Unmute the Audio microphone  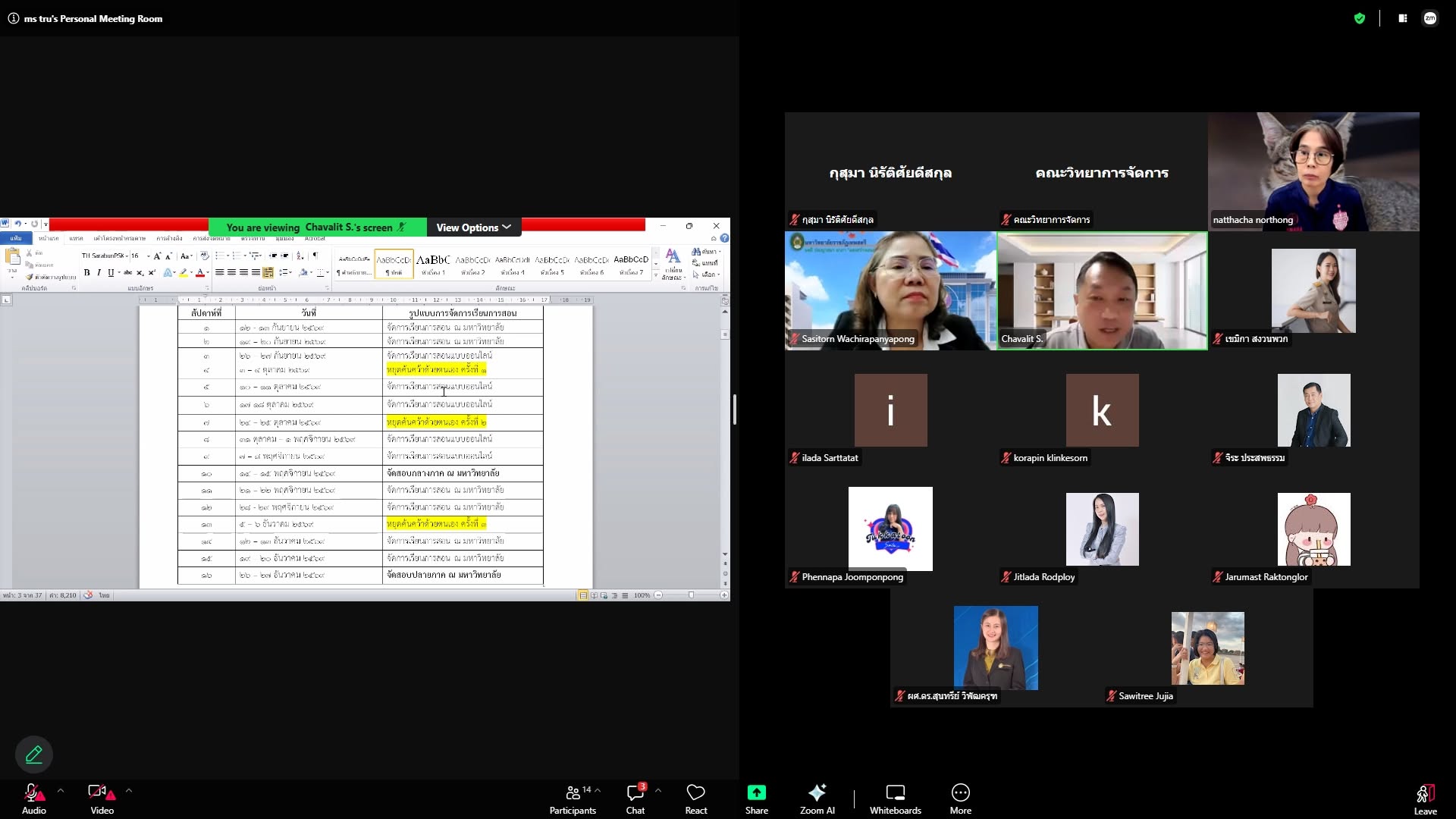point(33,799)
